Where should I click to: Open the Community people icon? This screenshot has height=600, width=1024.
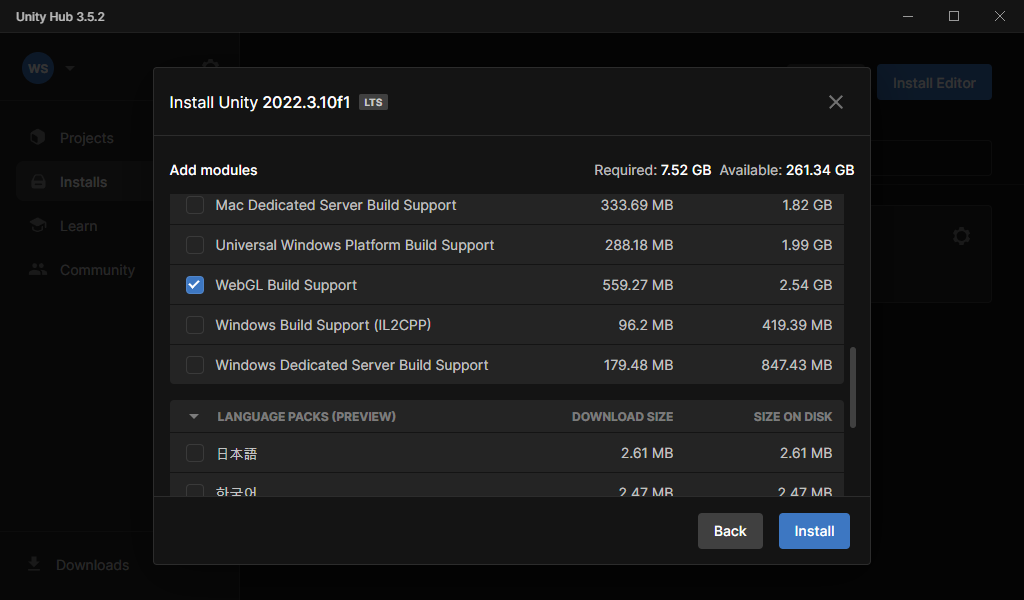pyautogui.click(x=38, y=269)
